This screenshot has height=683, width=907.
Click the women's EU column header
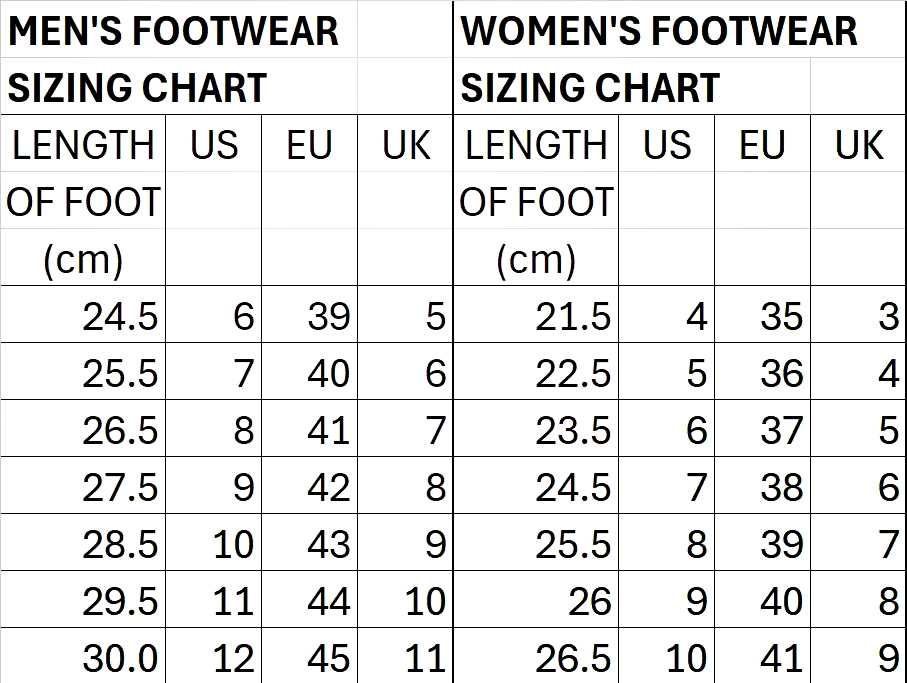[762, 146]
